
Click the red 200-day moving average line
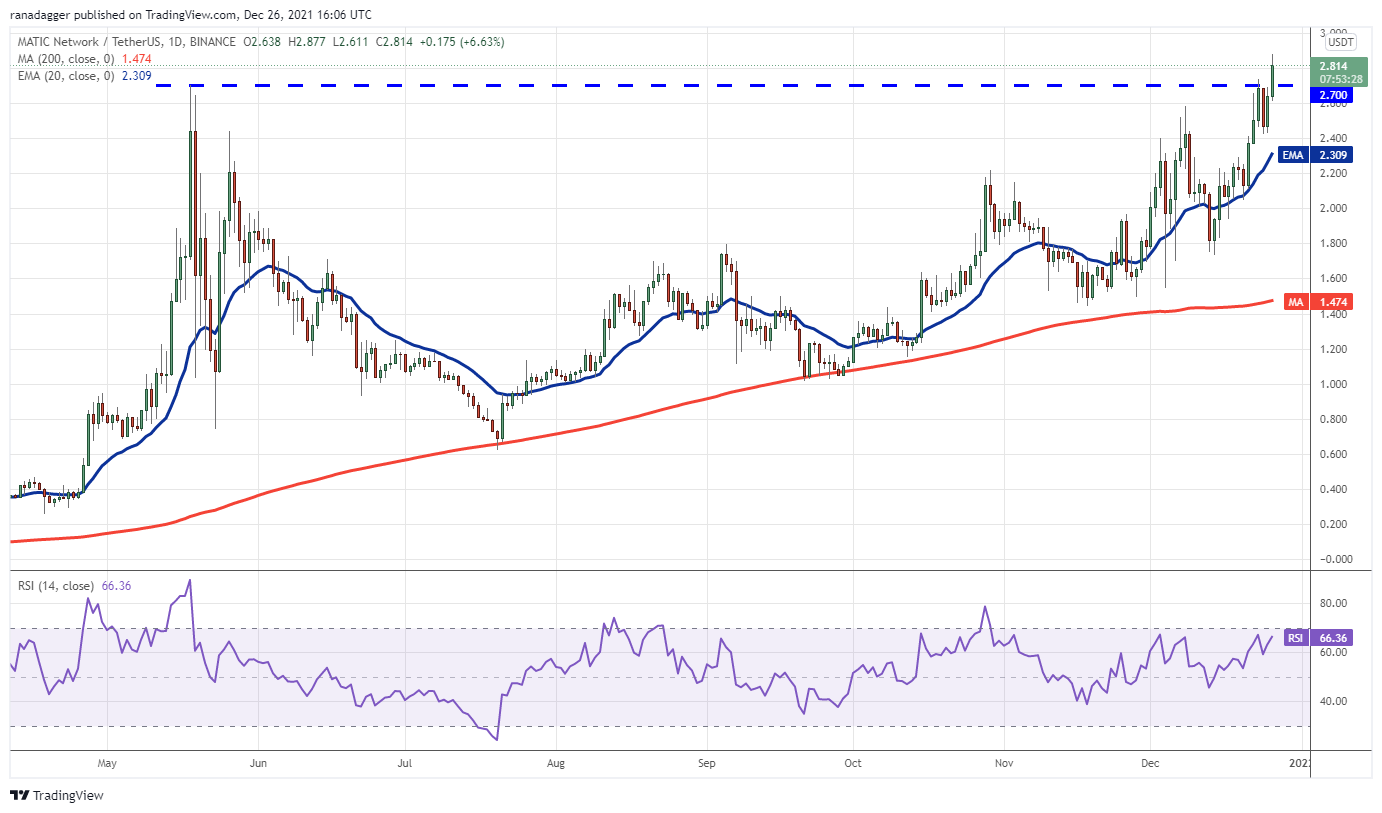point(700,398)
